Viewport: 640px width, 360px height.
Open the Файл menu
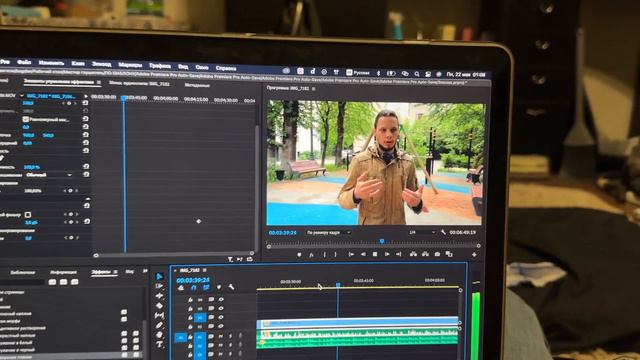24,62
